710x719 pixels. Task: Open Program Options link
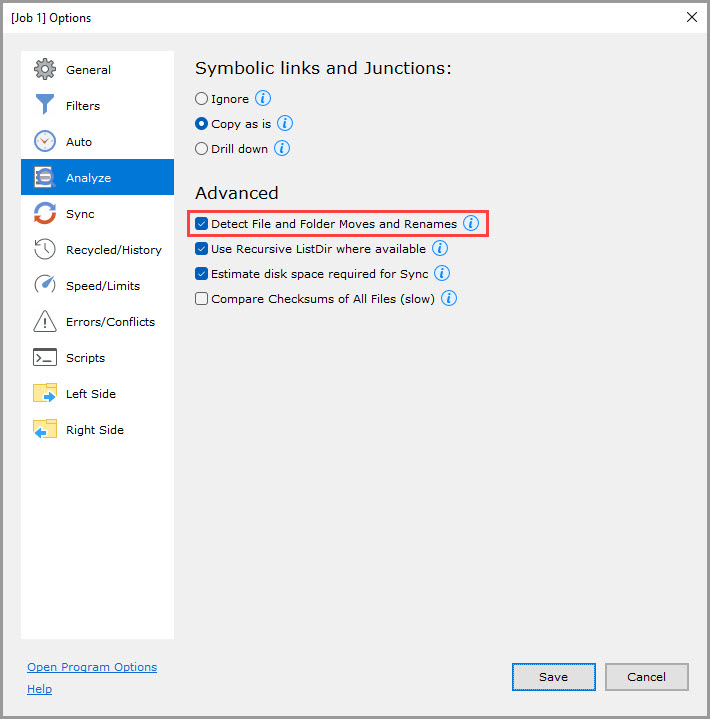[92, 667]
